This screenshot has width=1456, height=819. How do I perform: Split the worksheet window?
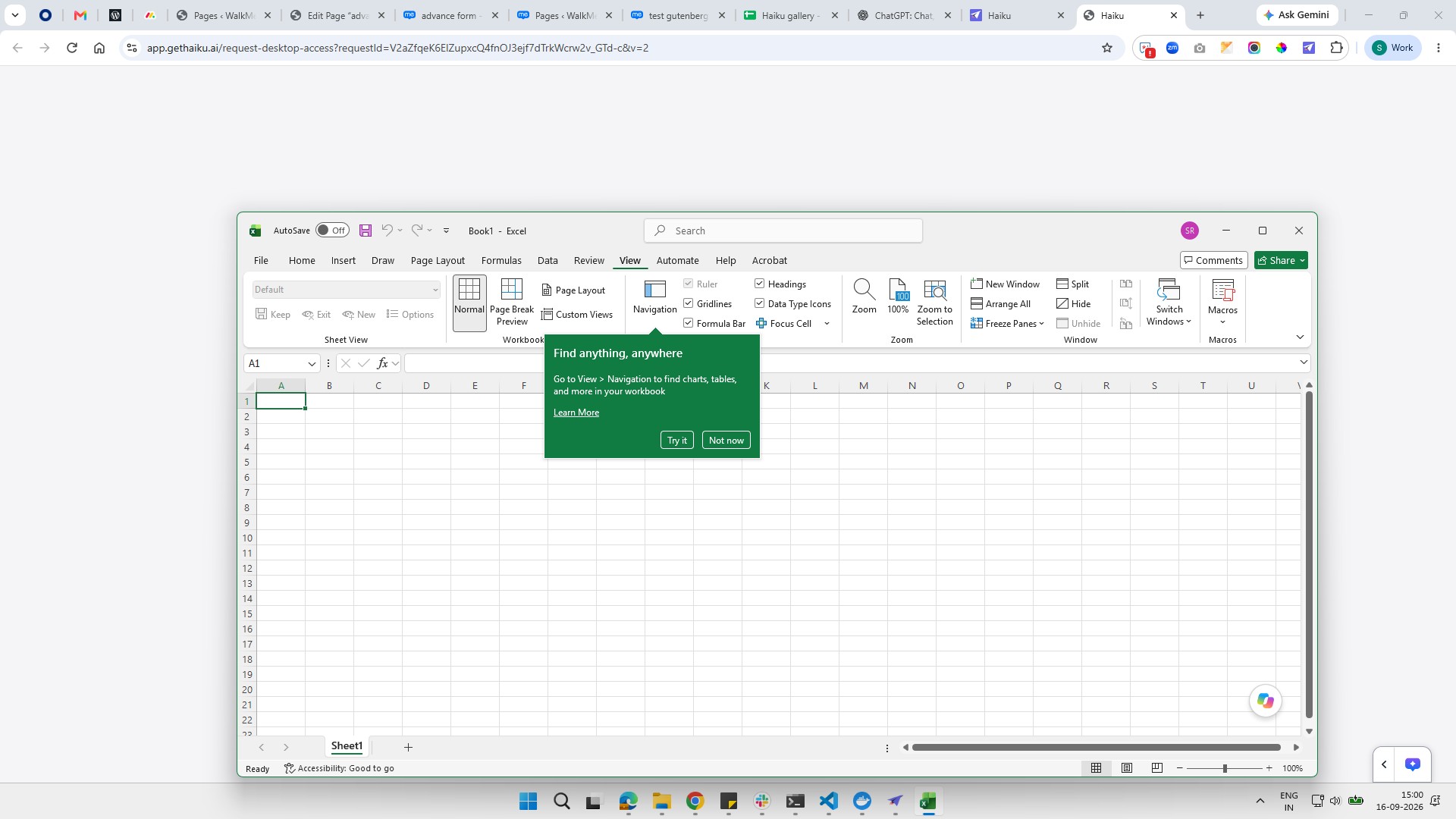click(x=1072, y=284)
